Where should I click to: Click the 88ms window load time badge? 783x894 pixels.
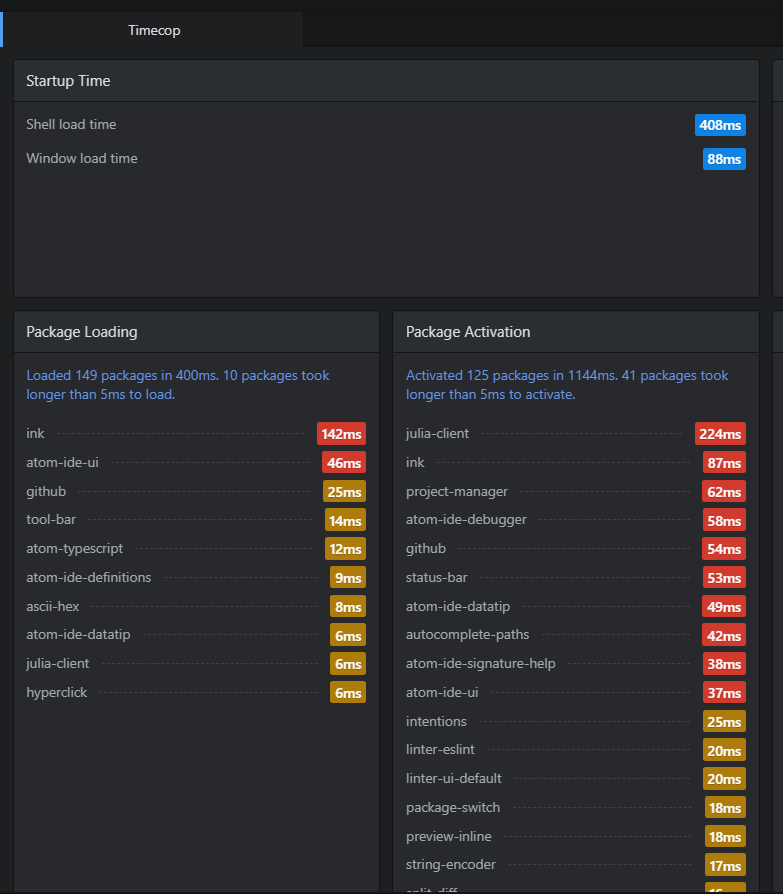tap(724, 159)
